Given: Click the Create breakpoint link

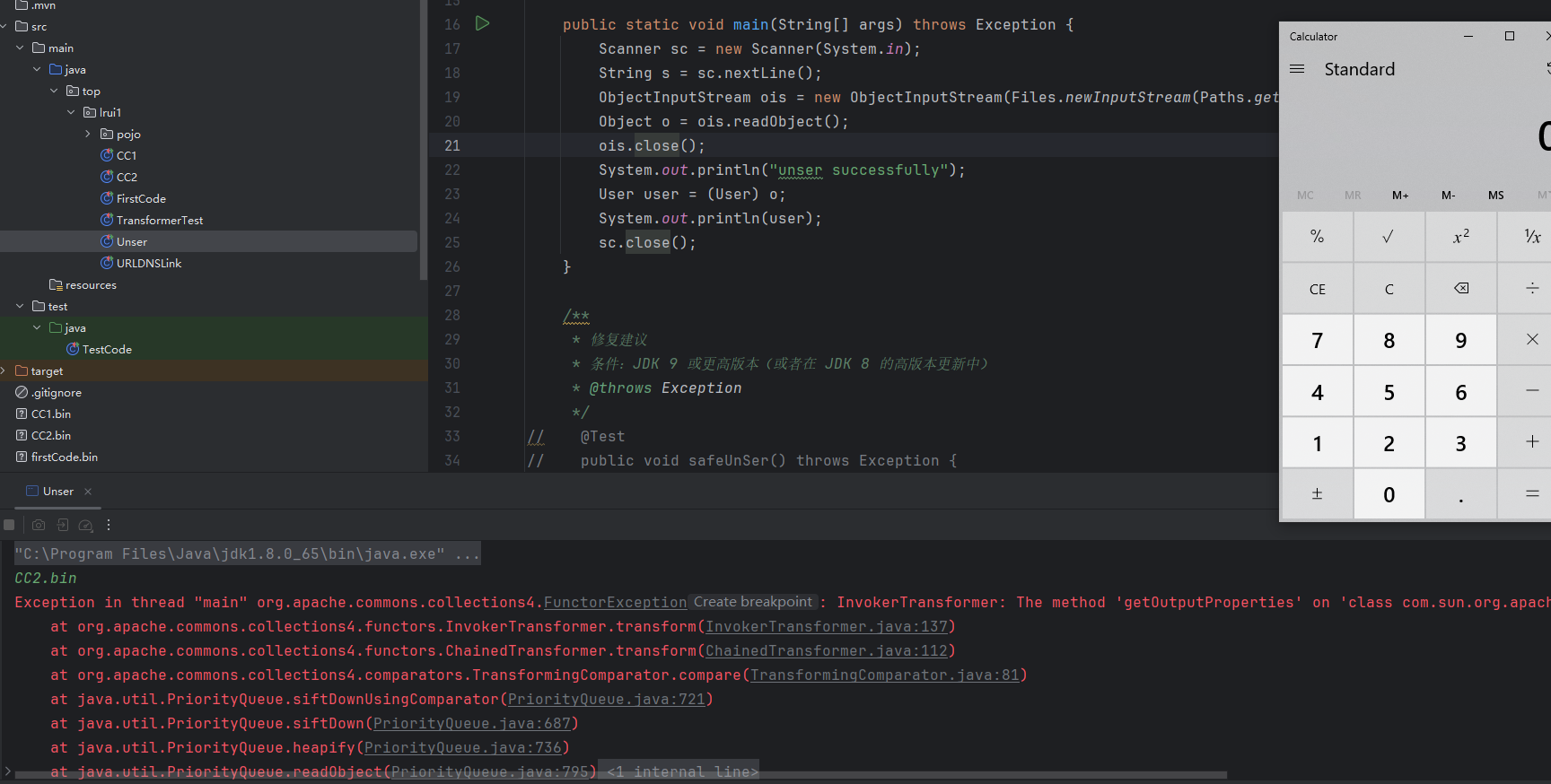Looking at the screenshot, I should tap(752, 602).
